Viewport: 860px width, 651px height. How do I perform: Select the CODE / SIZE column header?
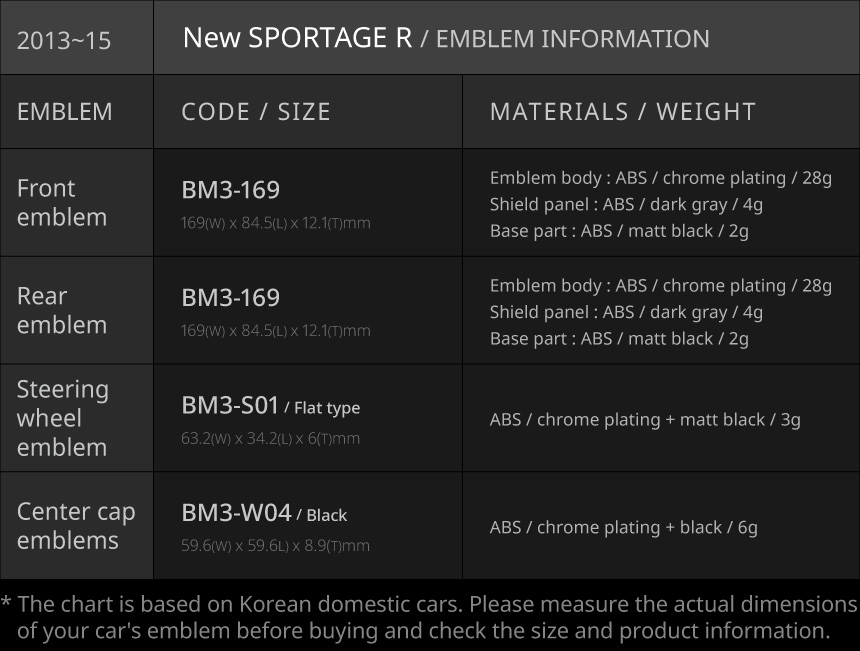(x=256, y=111)
